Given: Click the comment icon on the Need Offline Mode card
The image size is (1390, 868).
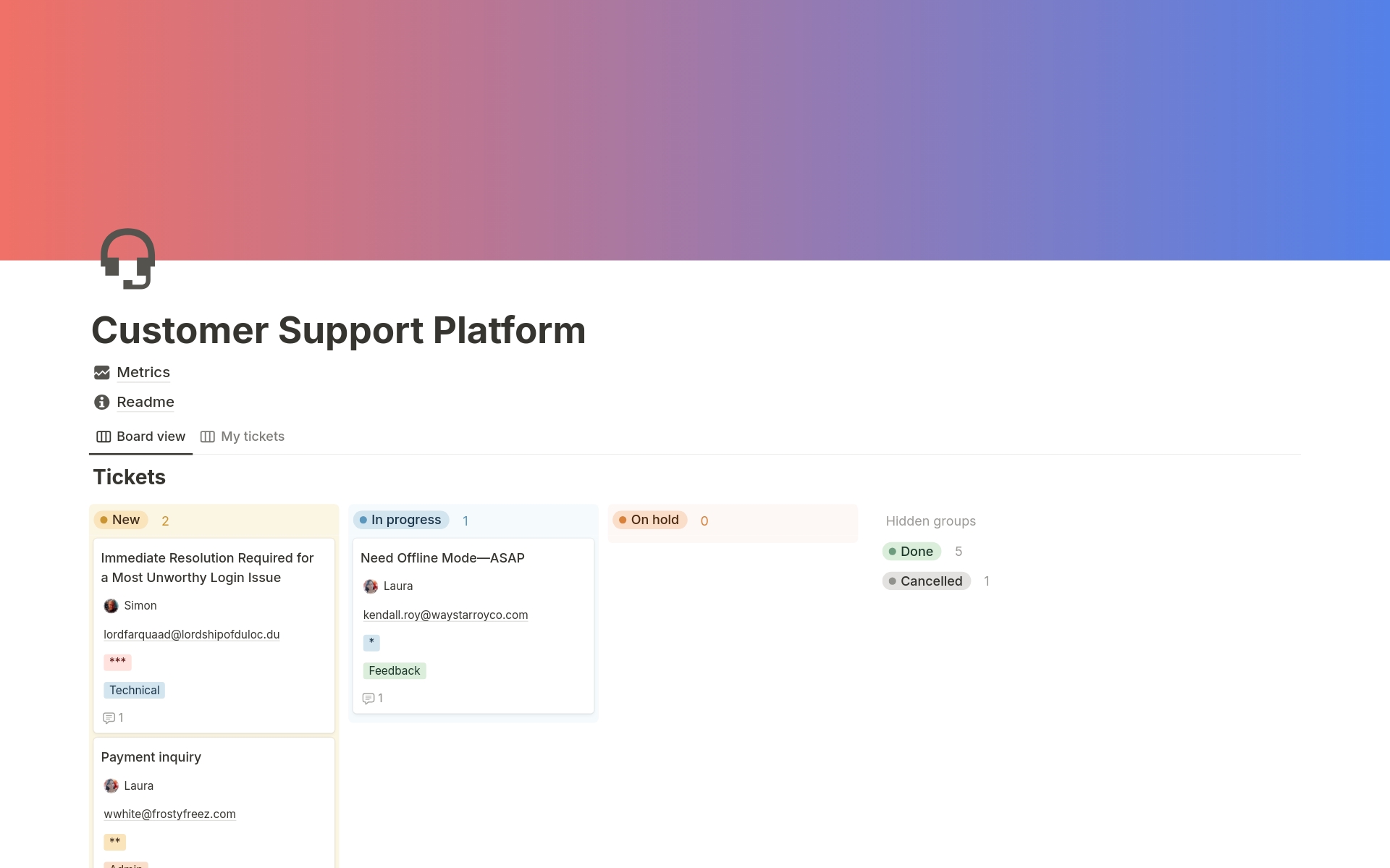Looking at the screenshot, I should pos(368,698).
